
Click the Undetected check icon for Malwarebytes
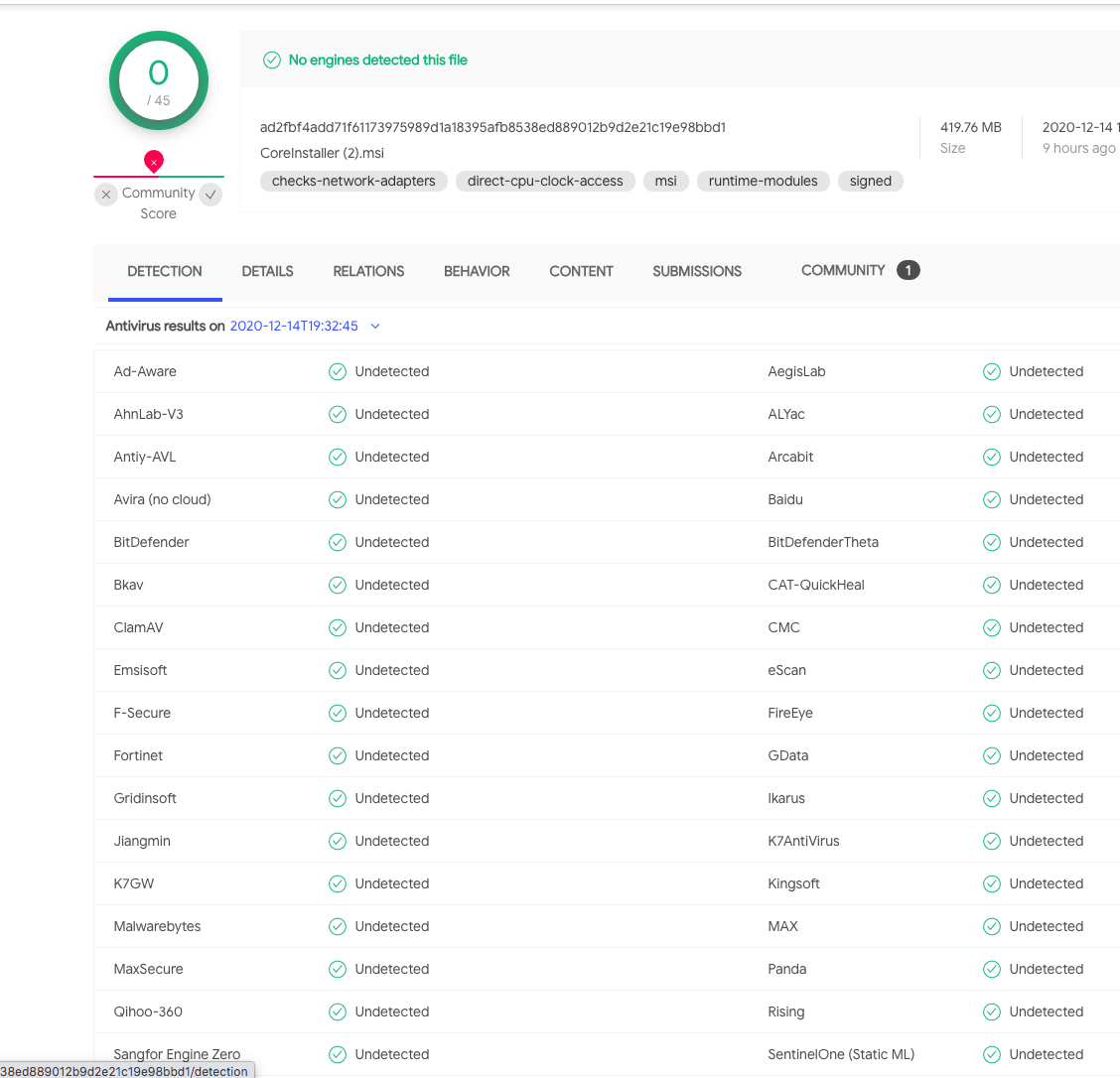pyautogui.click(x=338, y=927)
